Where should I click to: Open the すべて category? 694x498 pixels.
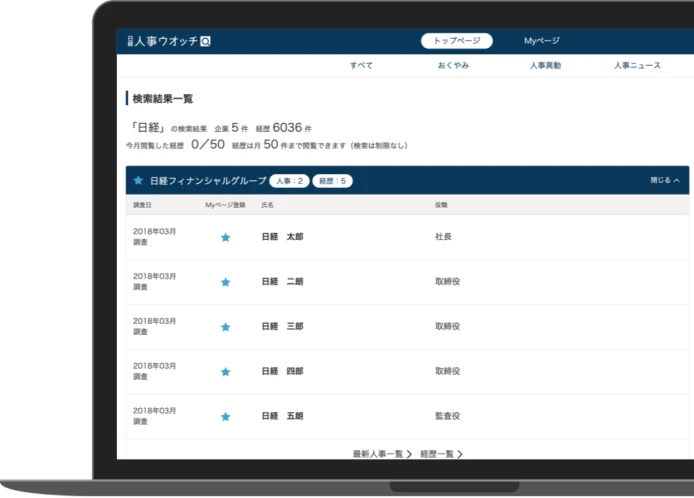(x=361, y=65)
